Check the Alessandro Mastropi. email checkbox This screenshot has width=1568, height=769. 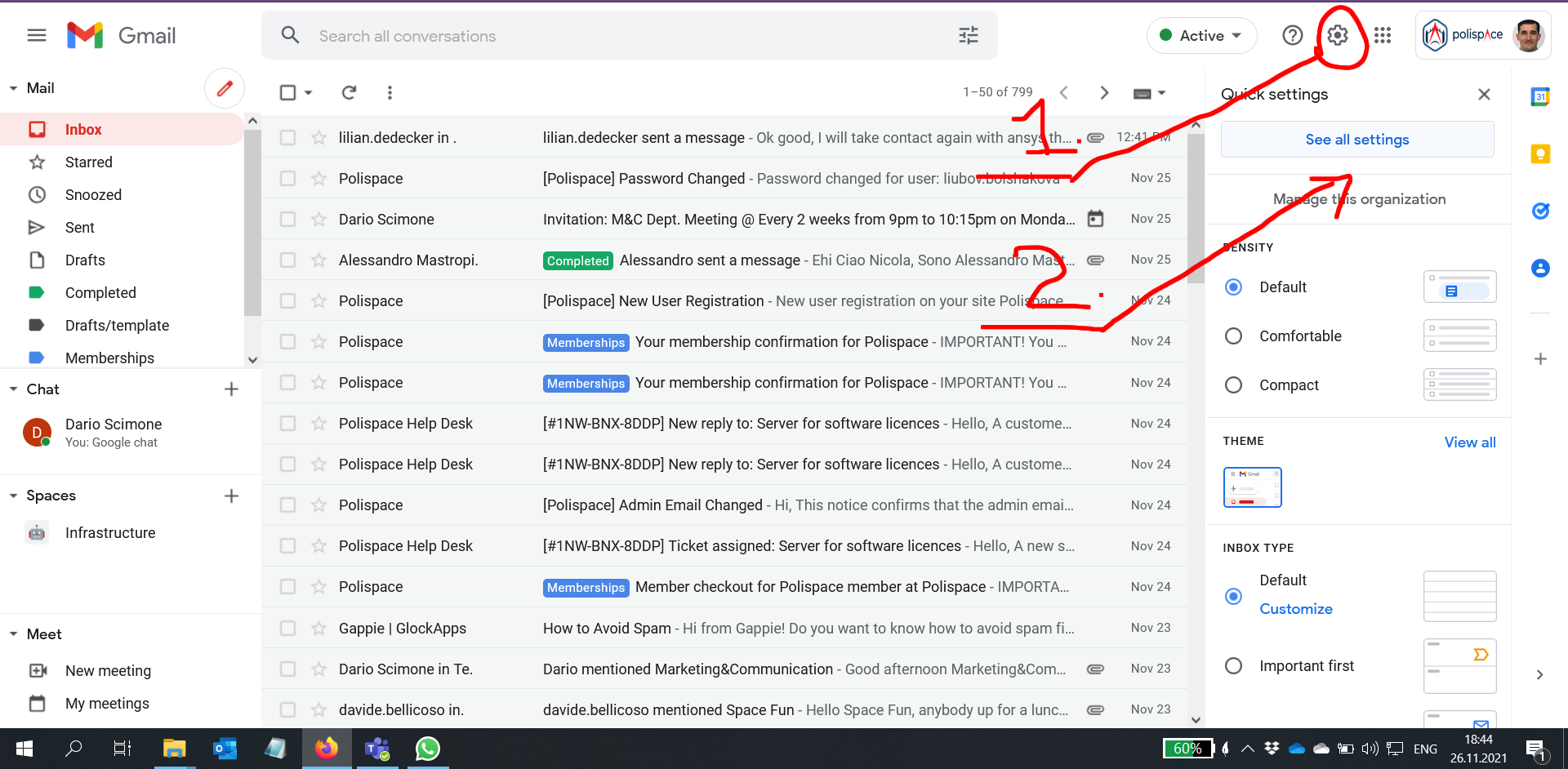pos(287,260)
